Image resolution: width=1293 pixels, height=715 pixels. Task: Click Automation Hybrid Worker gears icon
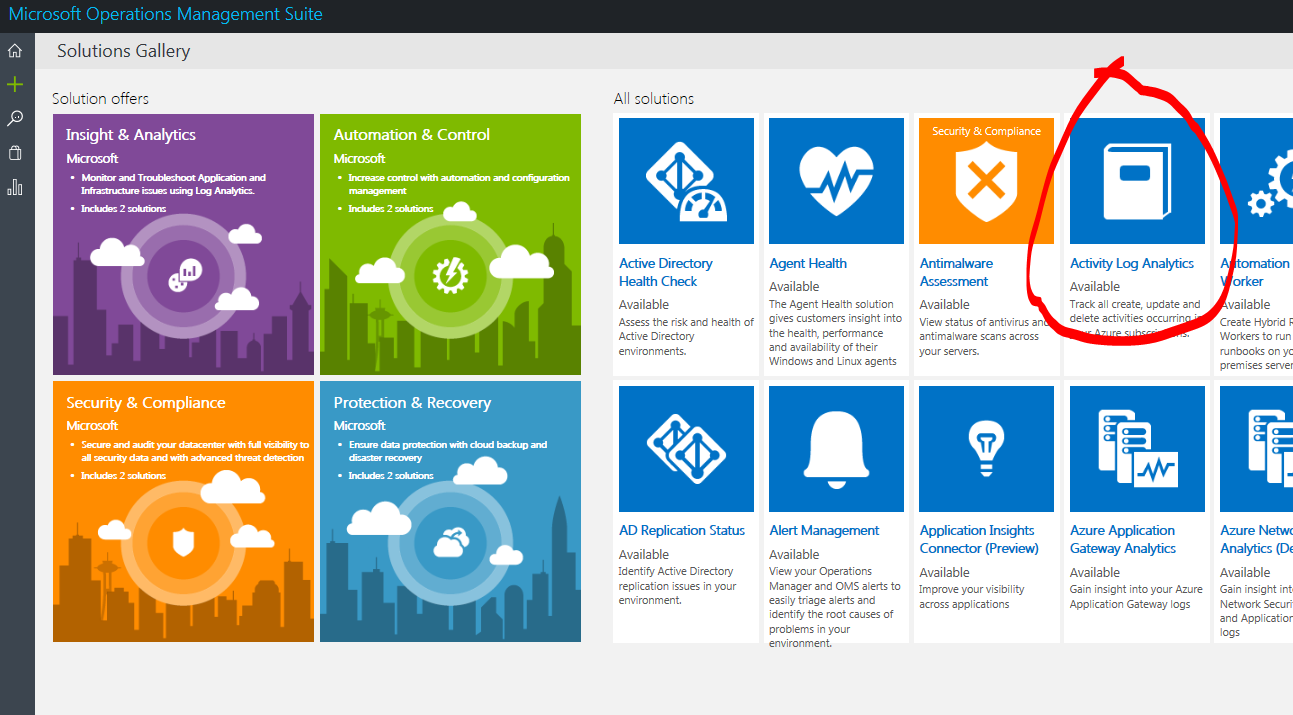1256,181
